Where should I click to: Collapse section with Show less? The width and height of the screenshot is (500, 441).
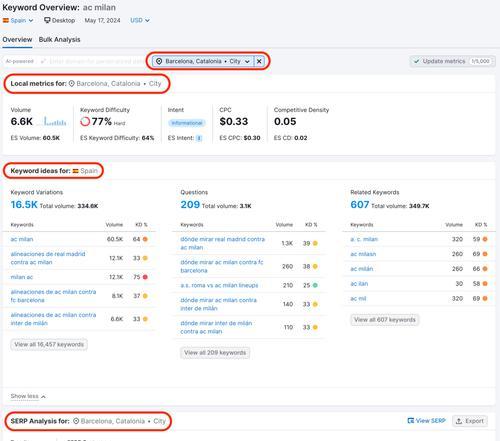click(x=28, y=396)
